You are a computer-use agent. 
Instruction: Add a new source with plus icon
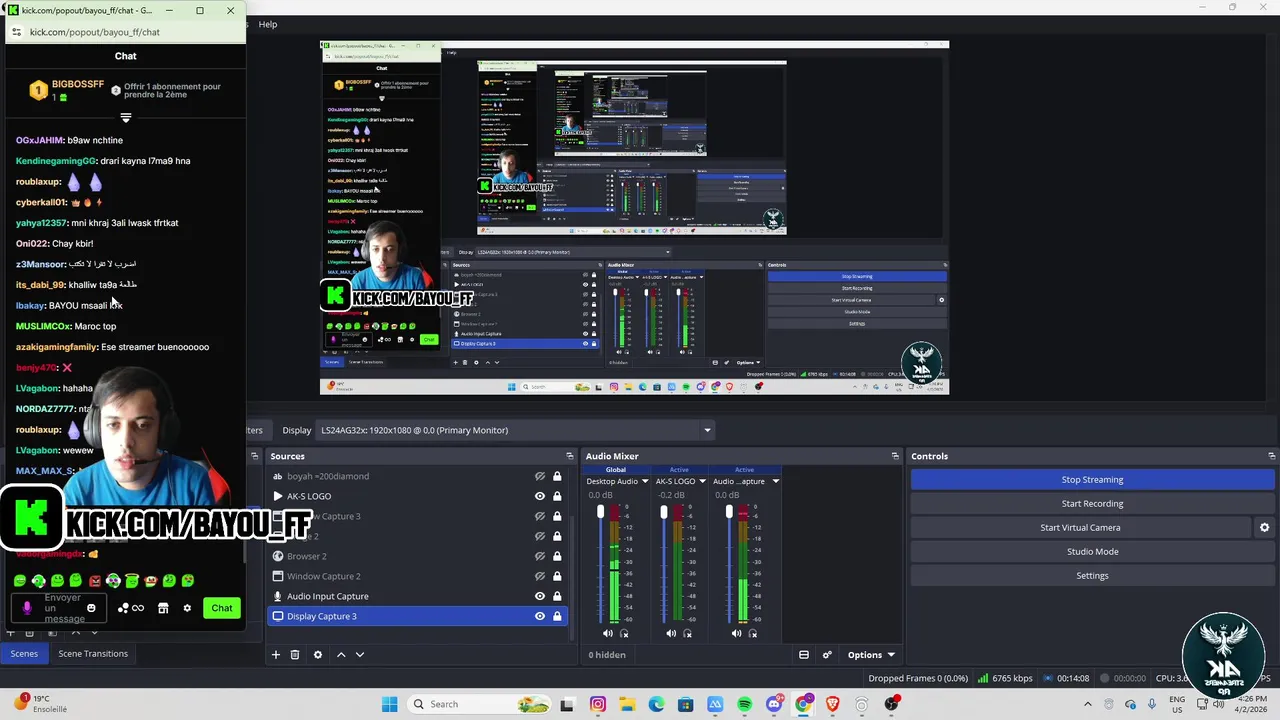click(x=276, y=655)
